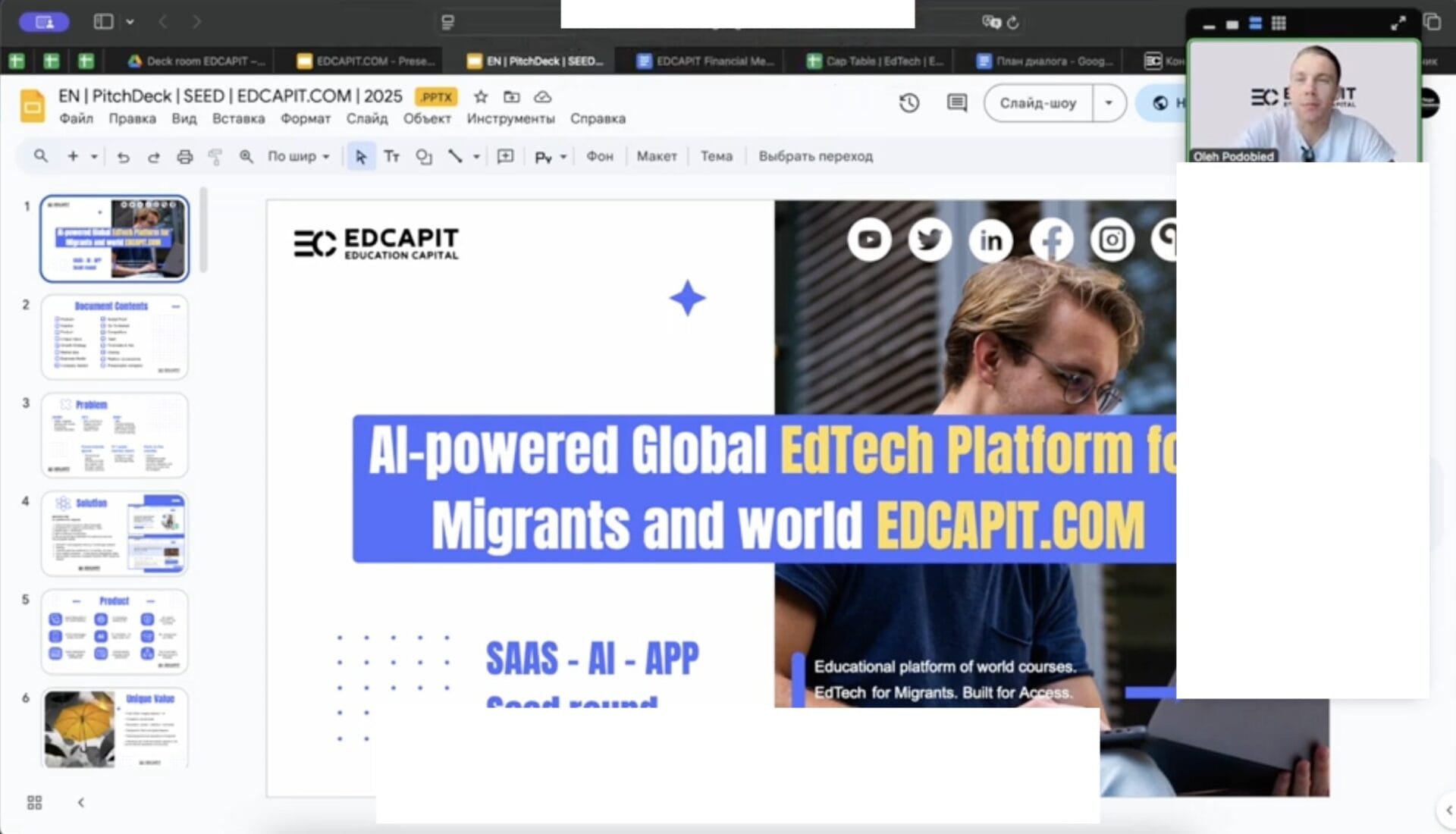The image size is (1456, 834).
Task: Click the .PPTX format badge
Action: pyautogui.click(x=436, y=97)
